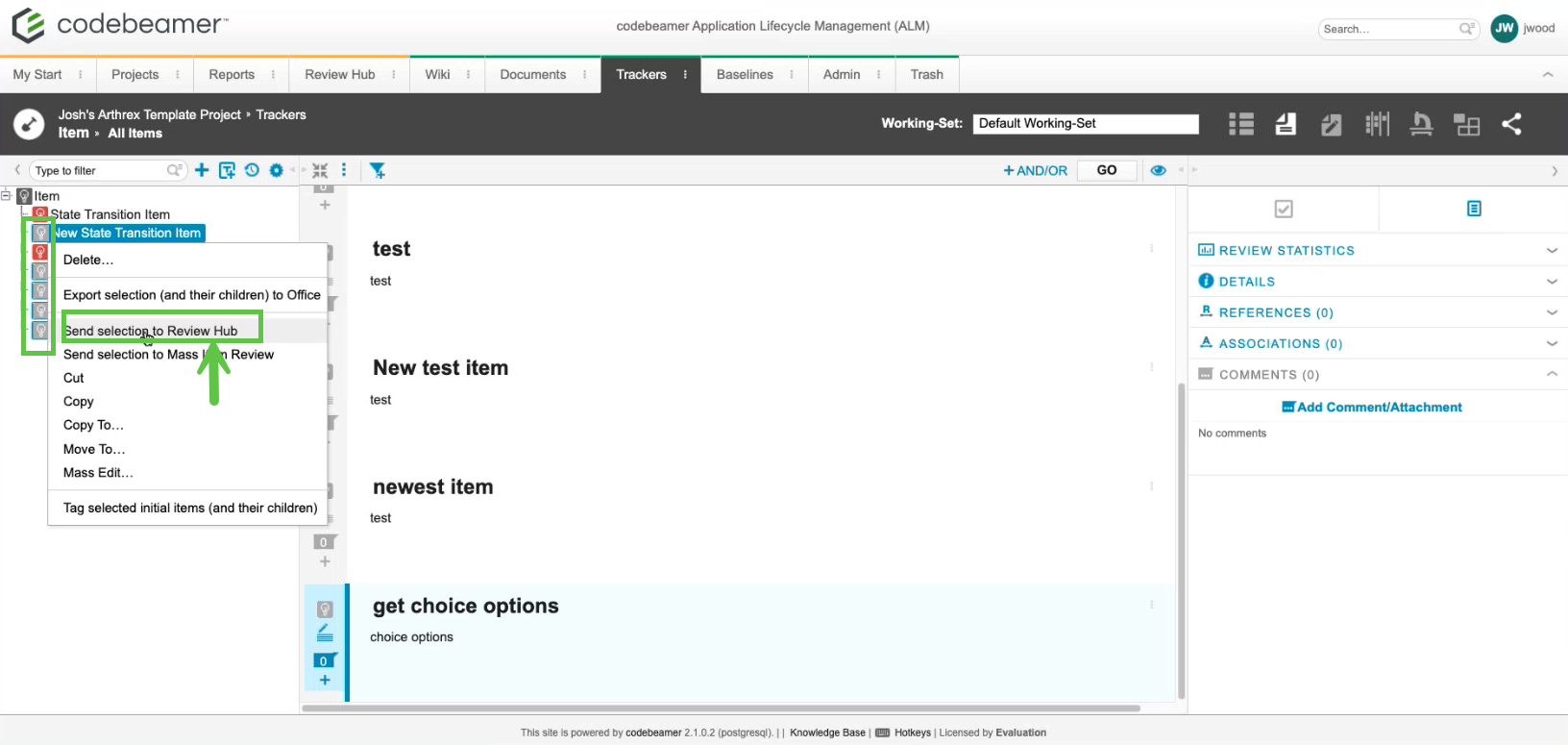Screen dimensions: 1568x745
Task: Open the Baselines tab
Action: pyautogui.click(x=745, y=74)
